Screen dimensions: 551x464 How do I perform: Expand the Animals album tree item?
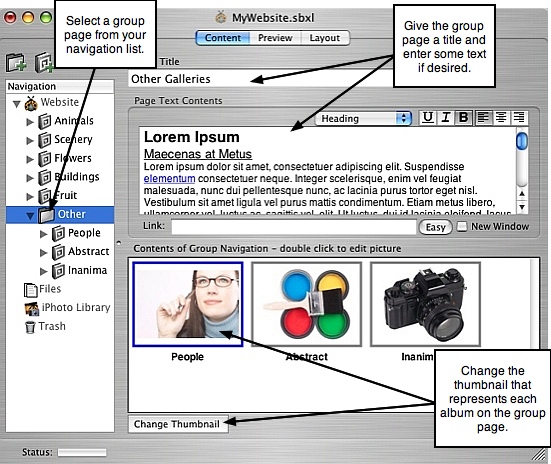pyautogui.click(x=30, y=122)
